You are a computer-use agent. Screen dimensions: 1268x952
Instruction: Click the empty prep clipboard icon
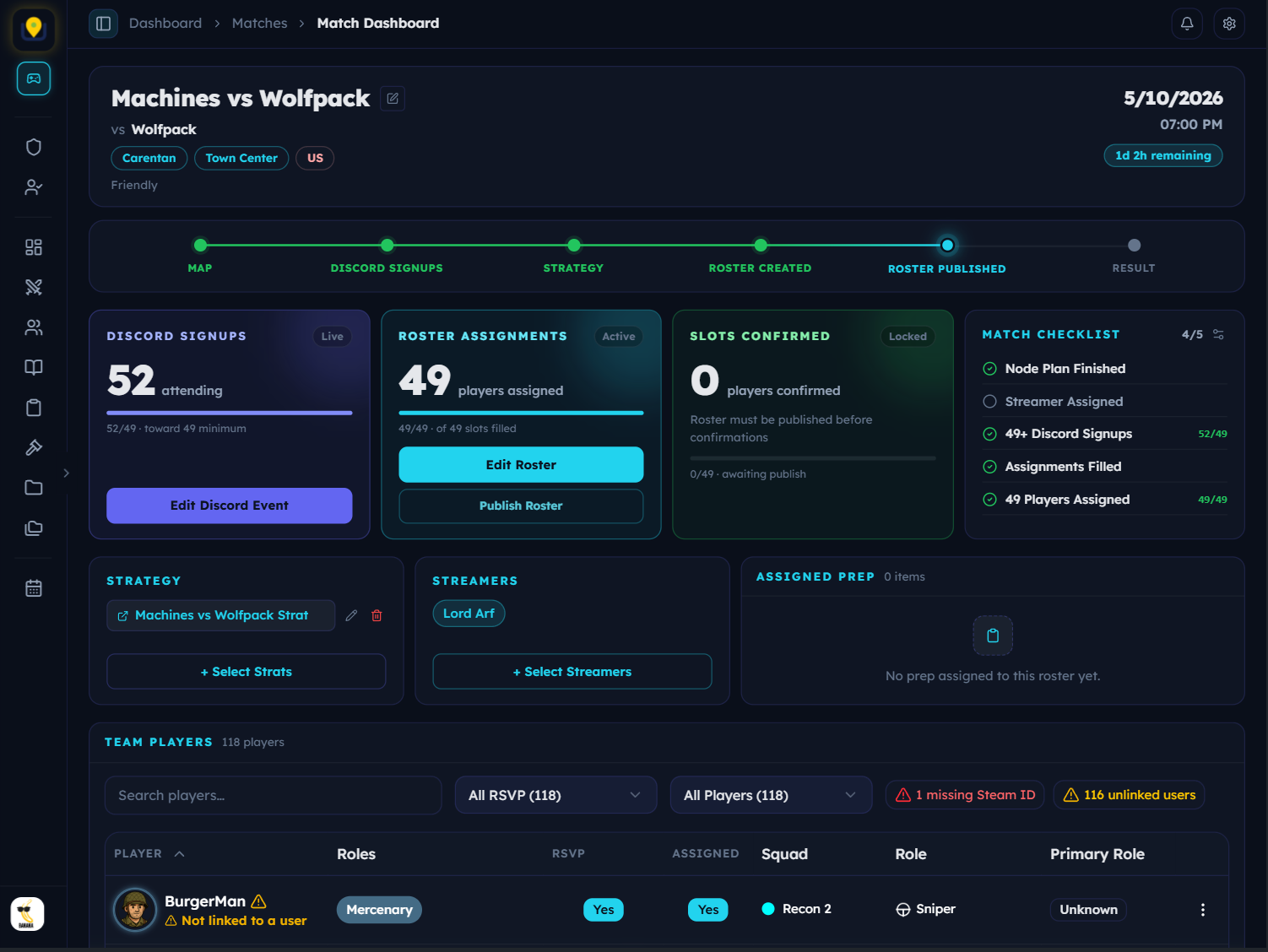pyautogui.click(x=993, y=636)
